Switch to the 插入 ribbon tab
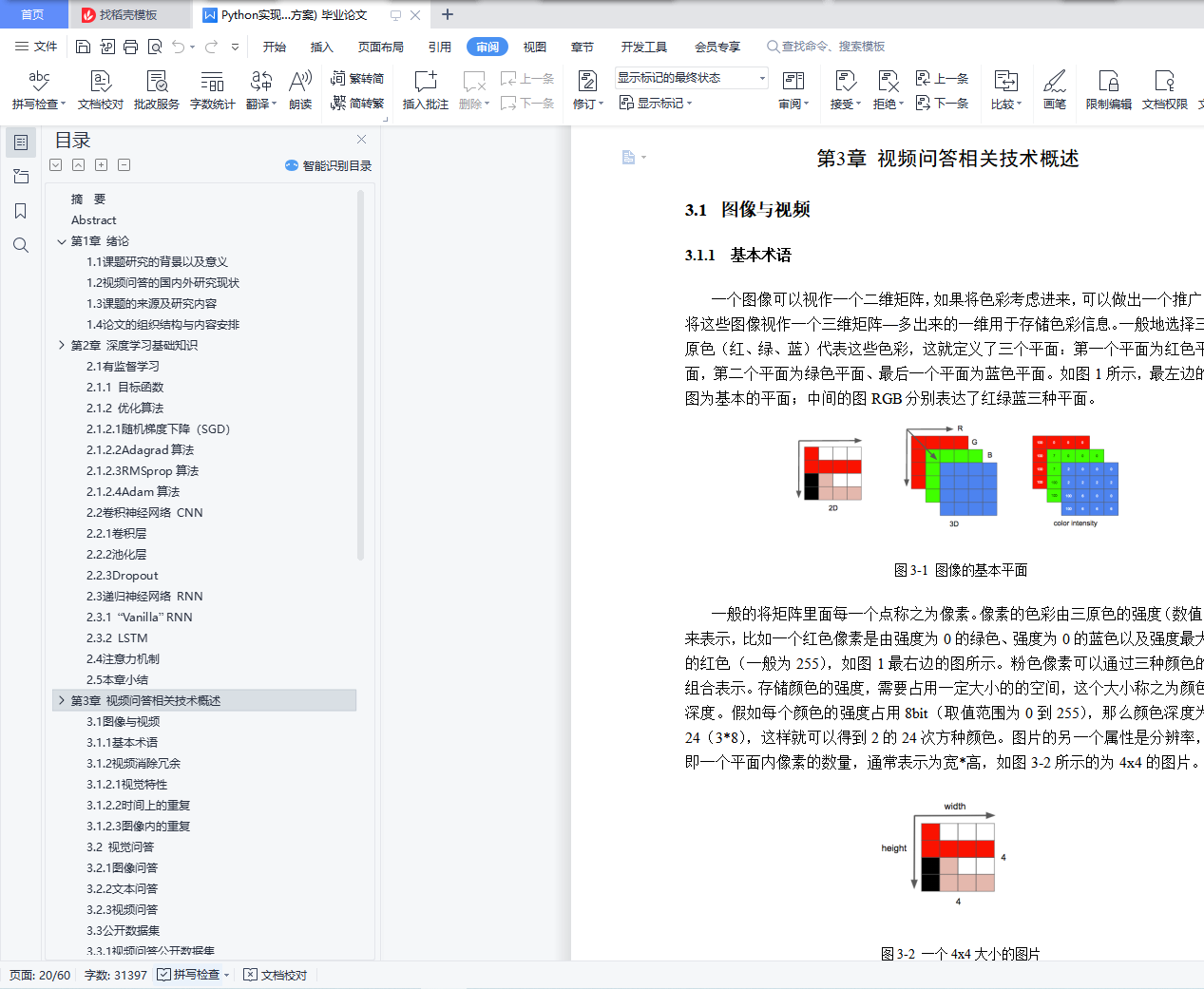 322,47
